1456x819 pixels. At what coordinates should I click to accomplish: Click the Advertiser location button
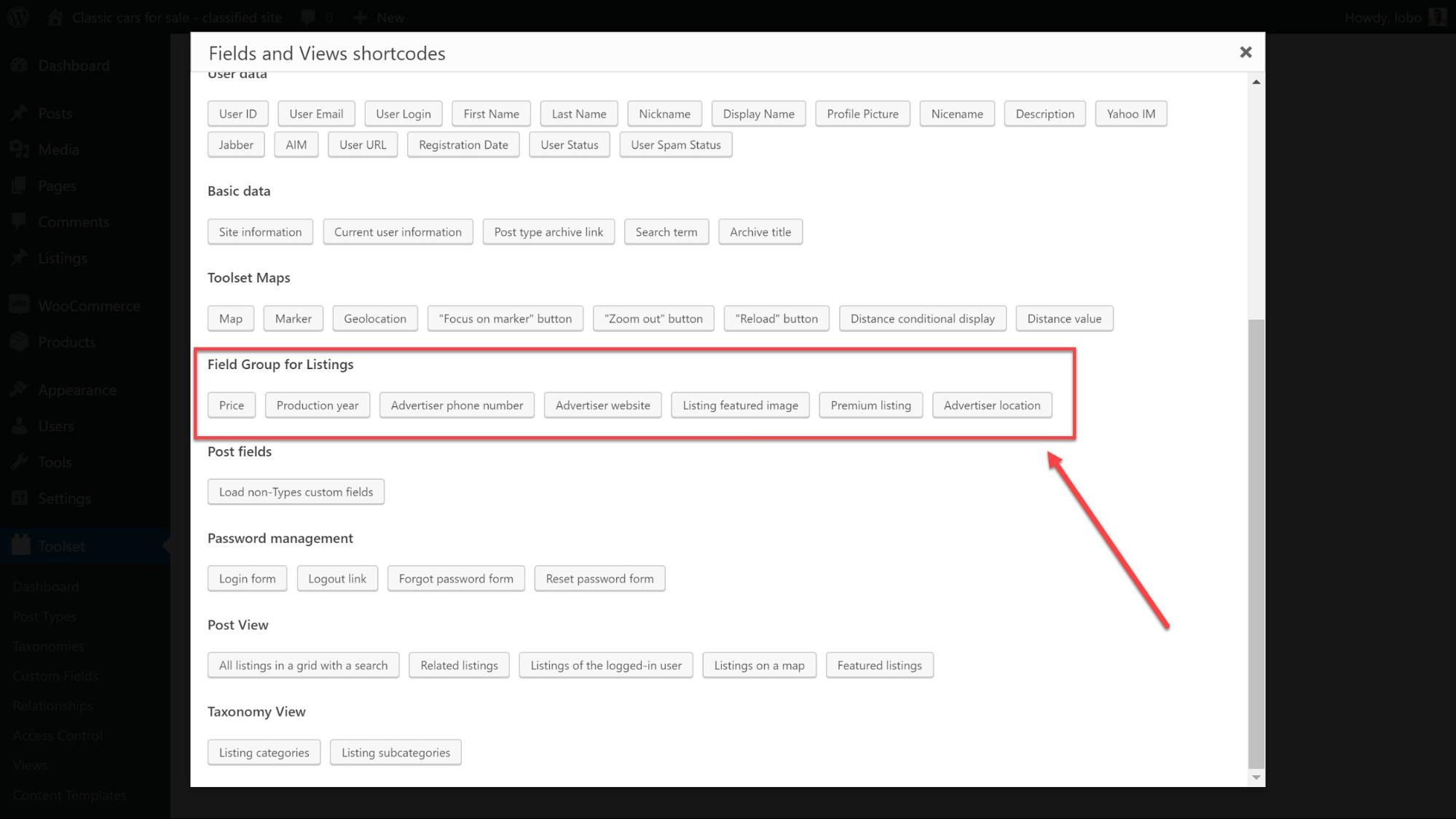click(x=992, y=405)
